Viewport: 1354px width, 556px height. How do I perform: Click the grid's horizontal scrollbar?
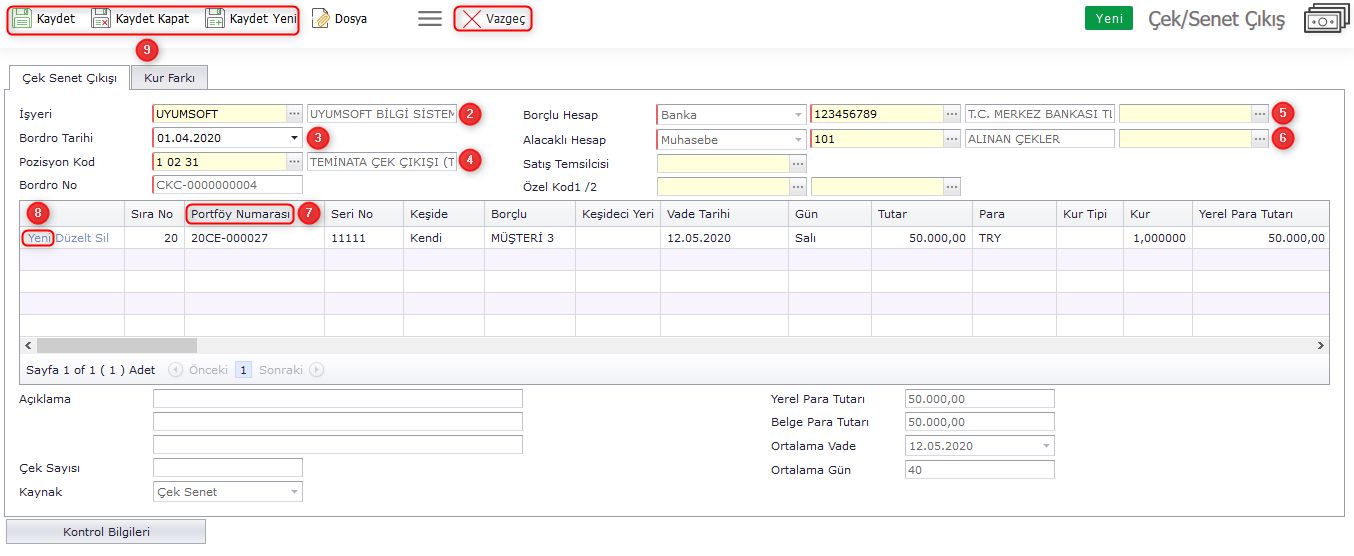click(117, 345)
